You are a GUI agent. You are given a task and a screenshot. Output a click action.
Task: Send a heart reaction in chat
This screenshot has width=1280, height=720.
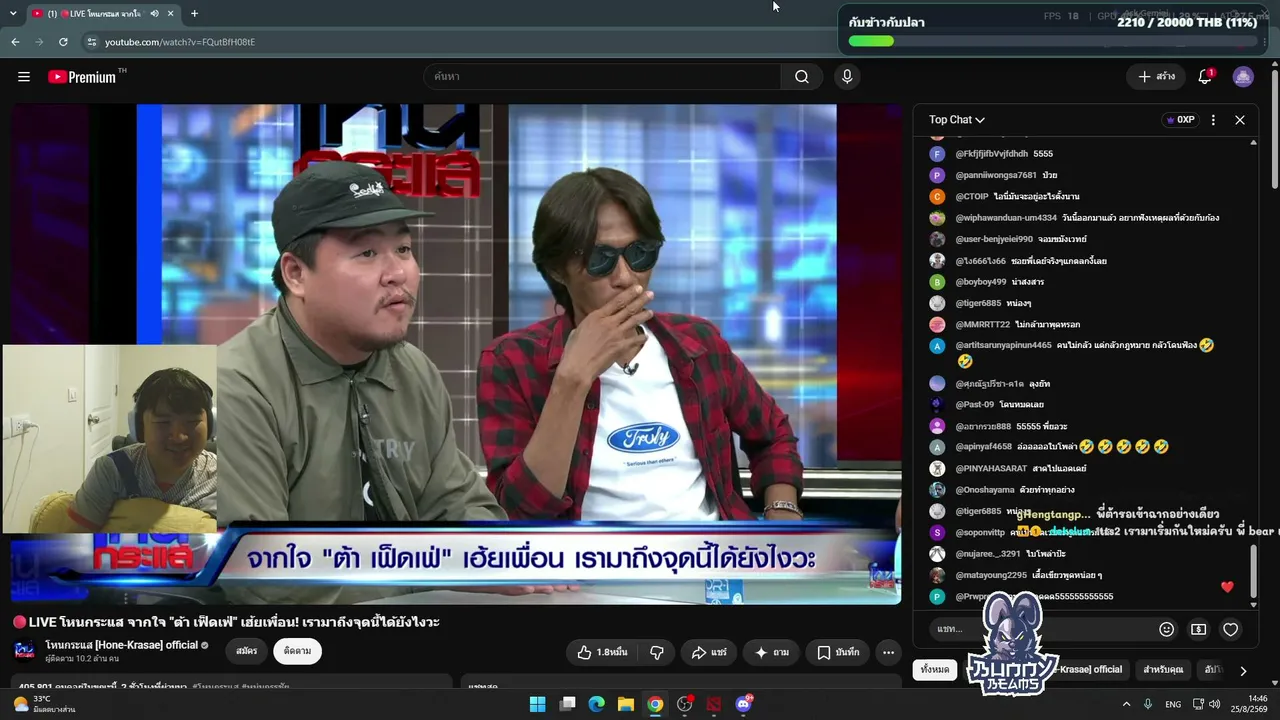(1231, 629)
